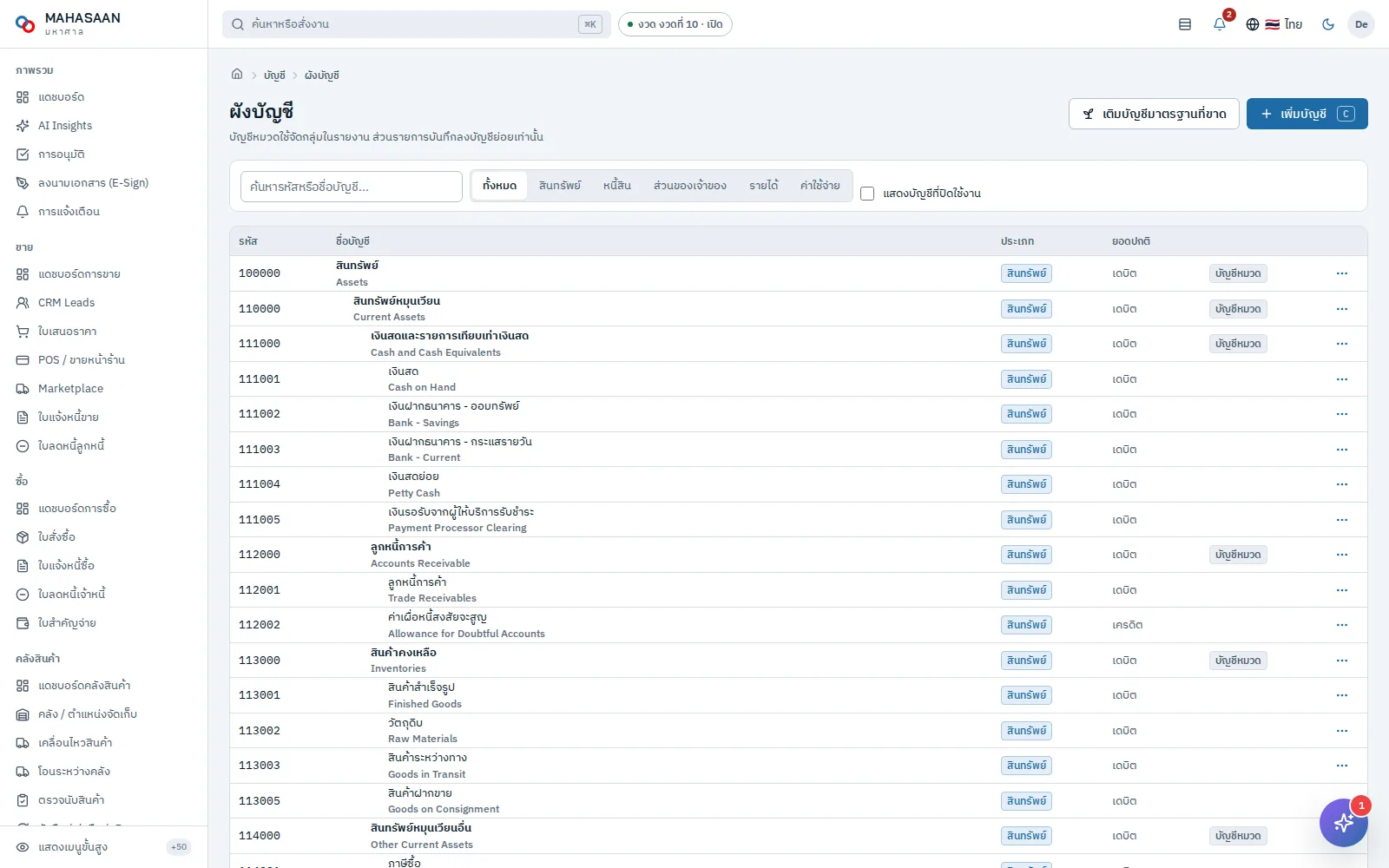Viewport: 1389px width, 868px height.
Task: Open the three-dot menu for account 100000
Action: (1342, 273)
